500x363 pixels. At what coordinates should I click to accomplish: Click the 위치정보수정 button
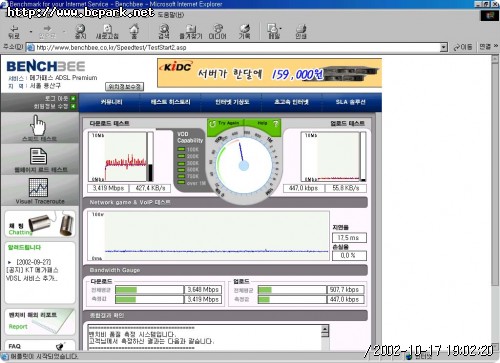pyautogui.click(x=124, y=87)
